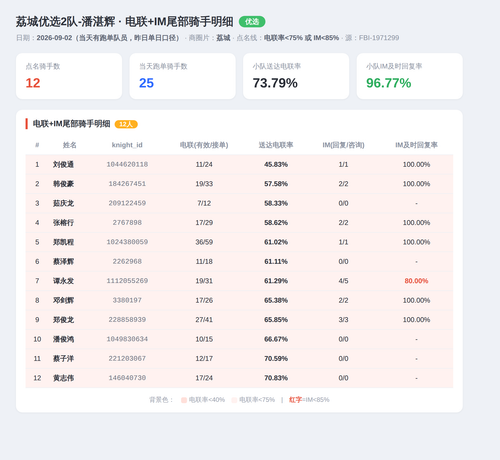Select rider name 郑凯程
This screenshot has height=460, width=500.
[63, 242]
